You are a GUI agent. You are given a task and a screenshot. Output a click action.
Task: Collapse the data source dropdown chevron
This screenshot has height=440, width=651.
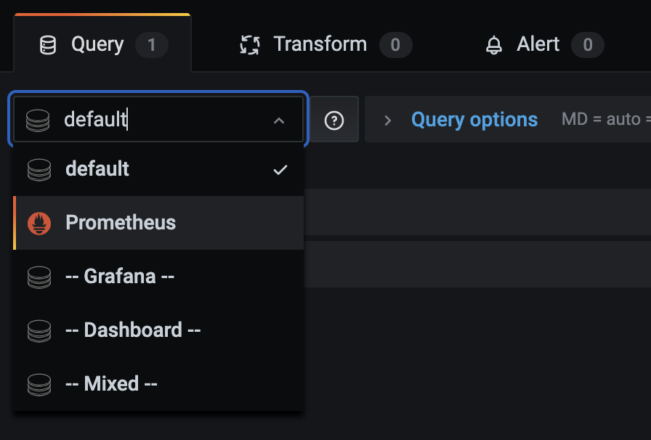point(279,121)
